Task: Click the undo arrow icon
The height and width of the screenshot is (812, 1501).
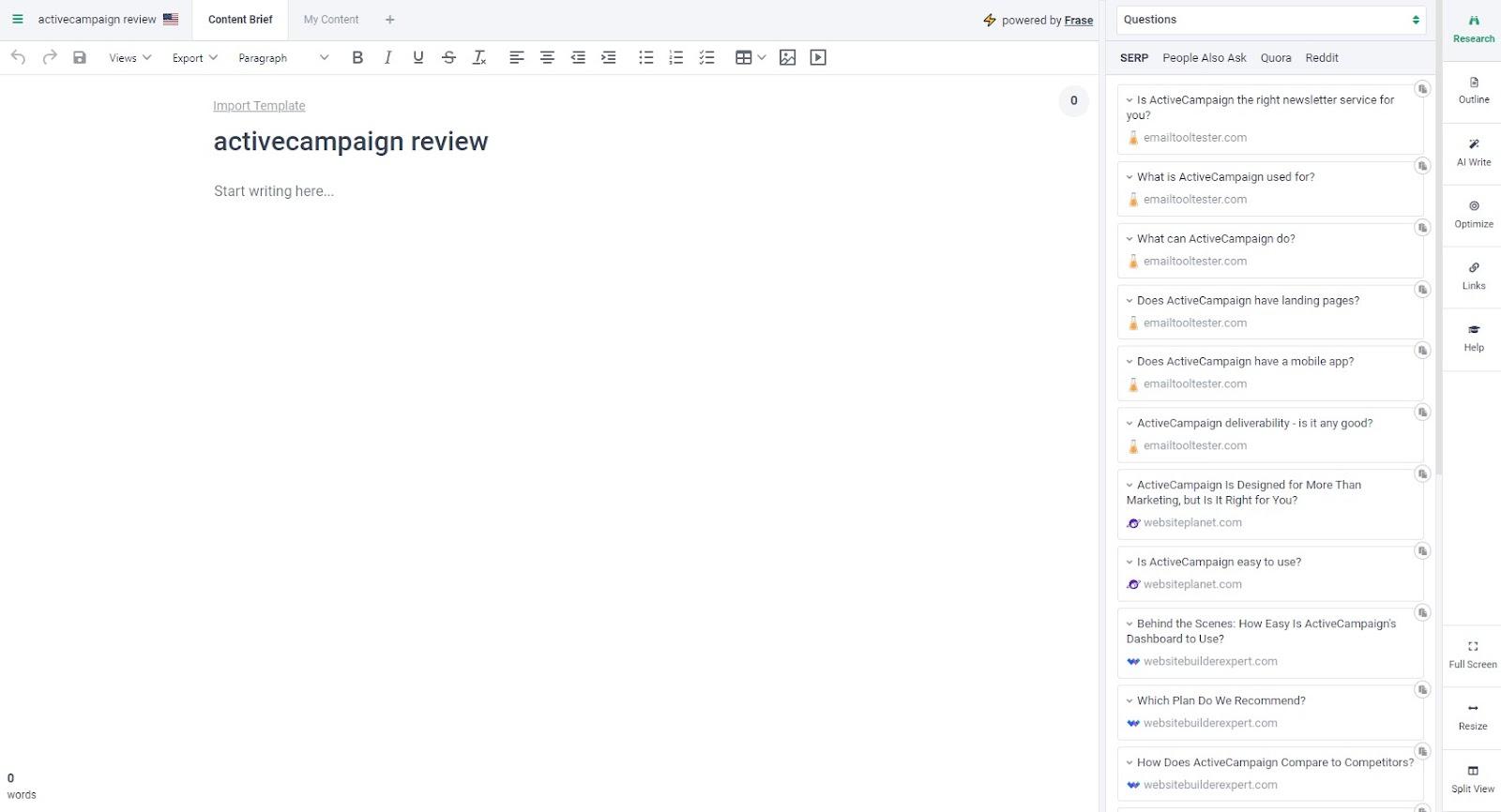Action: pos(18,57)
